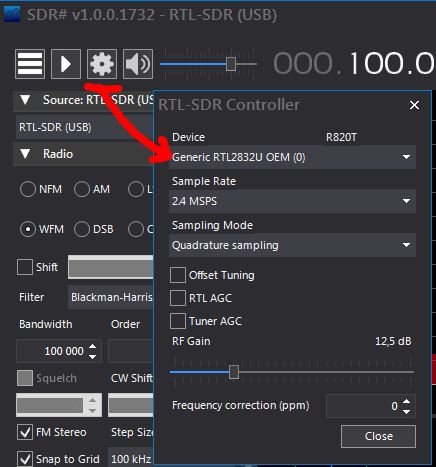Toggle the RTL AGC checkbox
This screenshot has height=467, width=436.
coord(178,298)
